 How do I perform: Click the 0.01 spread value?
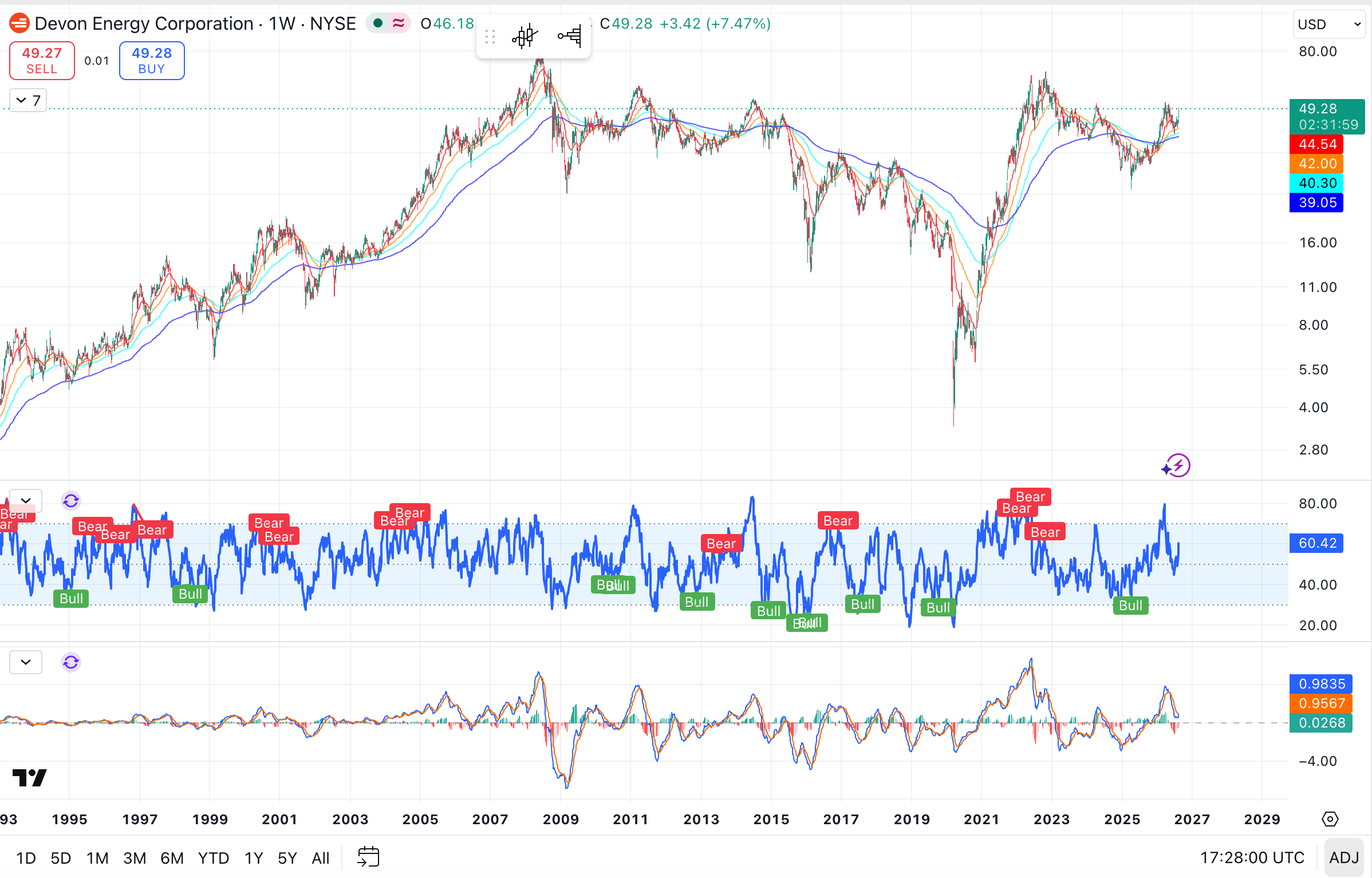point(97,61)
